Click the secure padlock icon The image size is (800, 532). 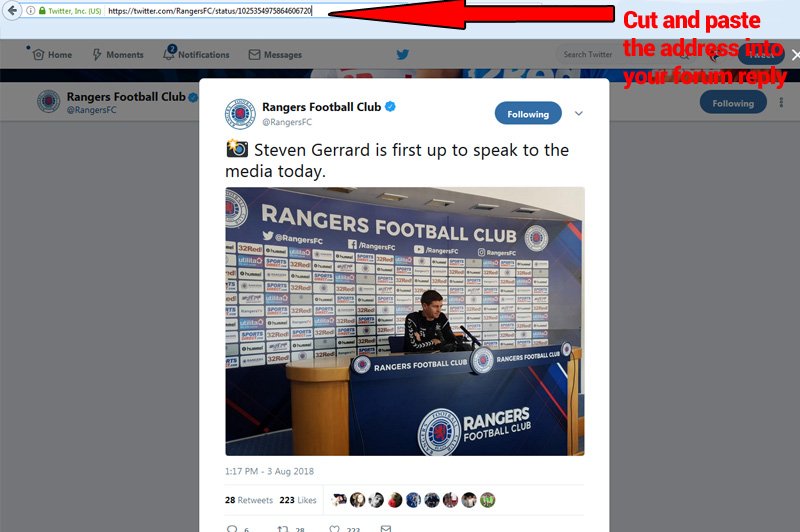click(x=42, y=10)
